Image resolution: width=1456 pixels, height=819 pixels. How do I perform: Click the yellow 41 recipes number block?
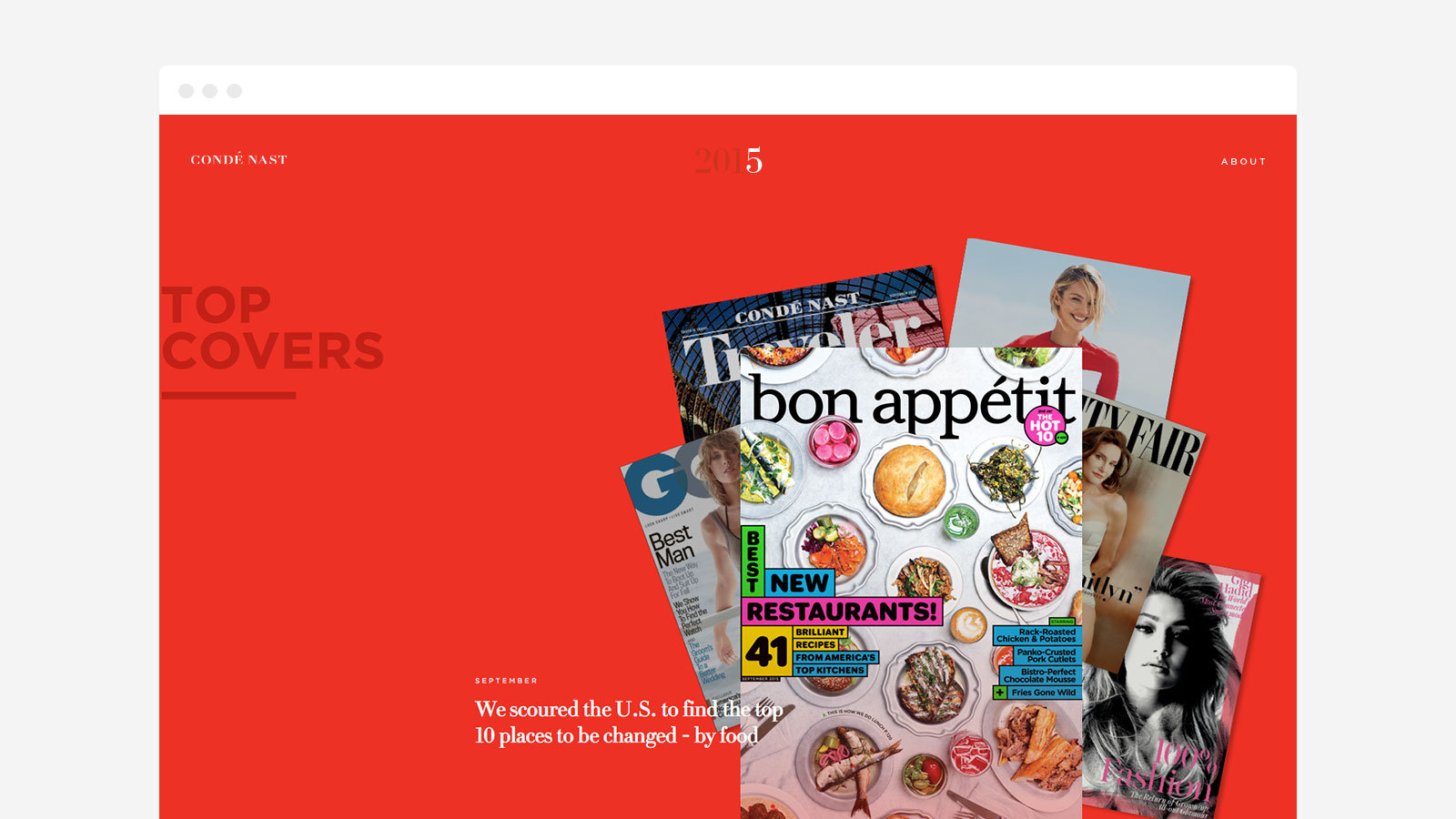click(766, 652)
